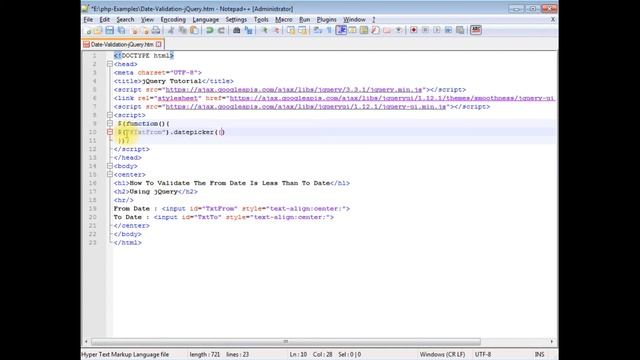This screenshot has height=360, width=640.
Task: Click the Replace toolbar icon
Action: click(x=248, y=30)
